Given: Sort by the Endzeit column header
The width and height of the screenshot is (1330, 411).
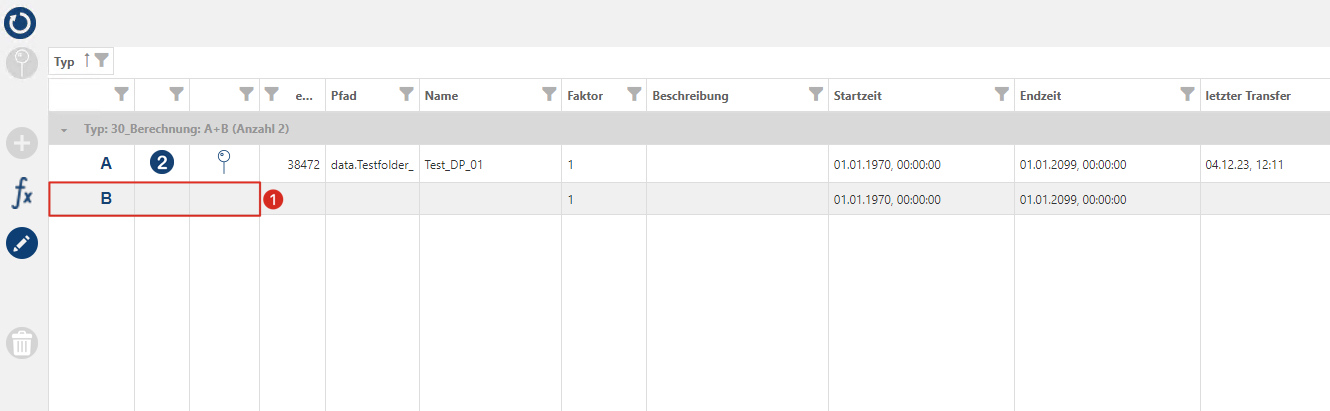Looking at the screenshot, I should click(1040, 96).
